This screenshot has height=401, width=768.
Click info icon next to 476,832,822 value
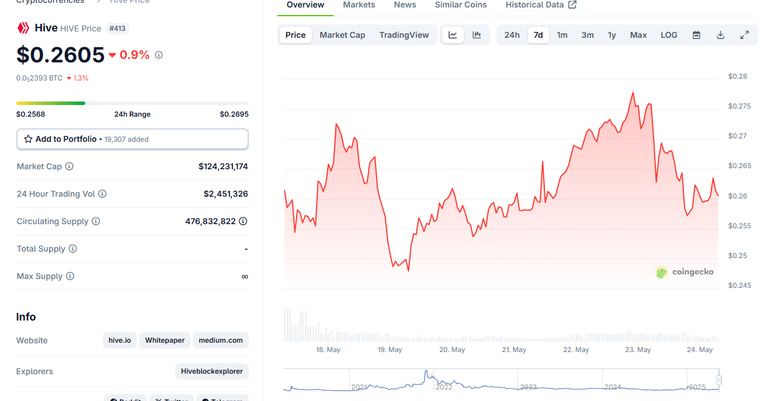243,221
